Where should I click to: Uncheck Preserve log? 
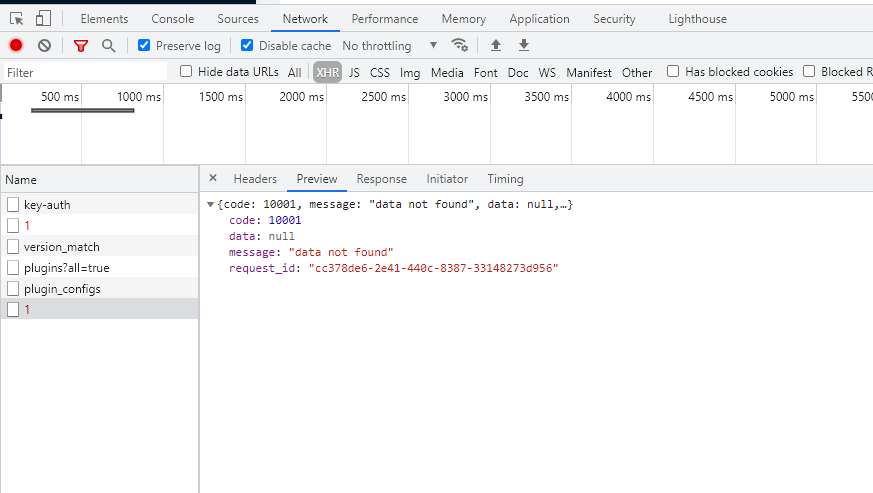[x=144, y=45]
